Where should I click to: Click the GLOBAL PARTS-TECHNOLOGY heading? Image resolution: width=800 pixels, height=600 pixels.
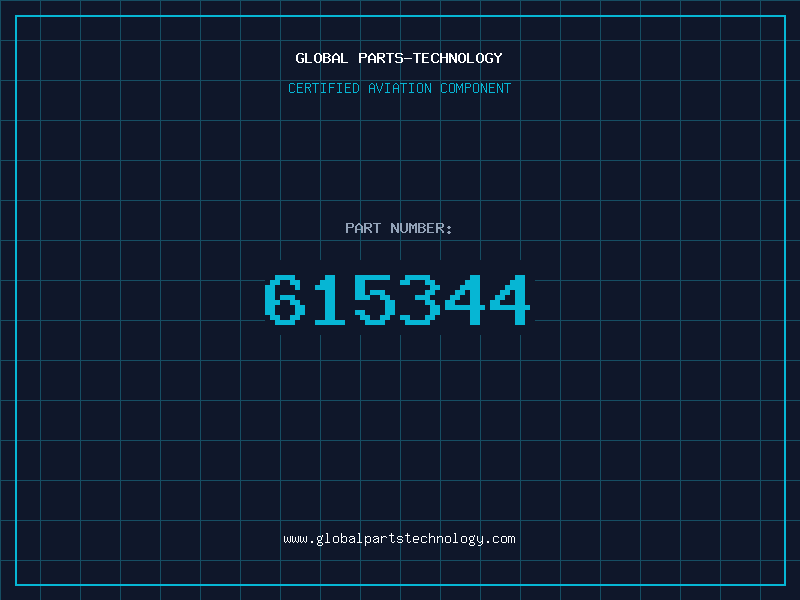click(x=399, y=58)
